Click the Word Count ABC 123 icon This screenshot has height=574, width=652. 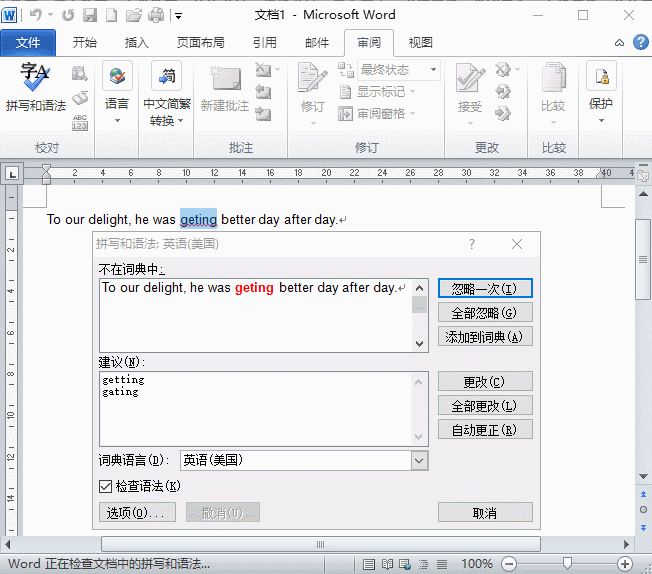coord(79,122)
